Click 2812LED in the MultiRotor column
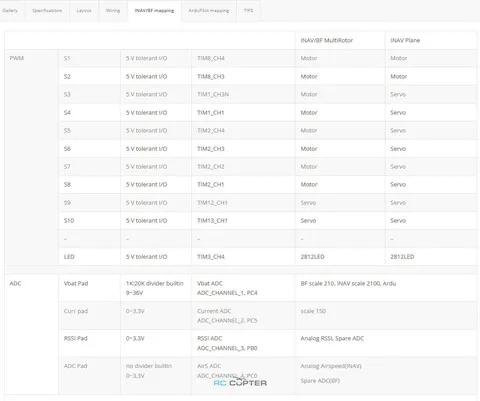480x401 pixels. coord(312,257)
